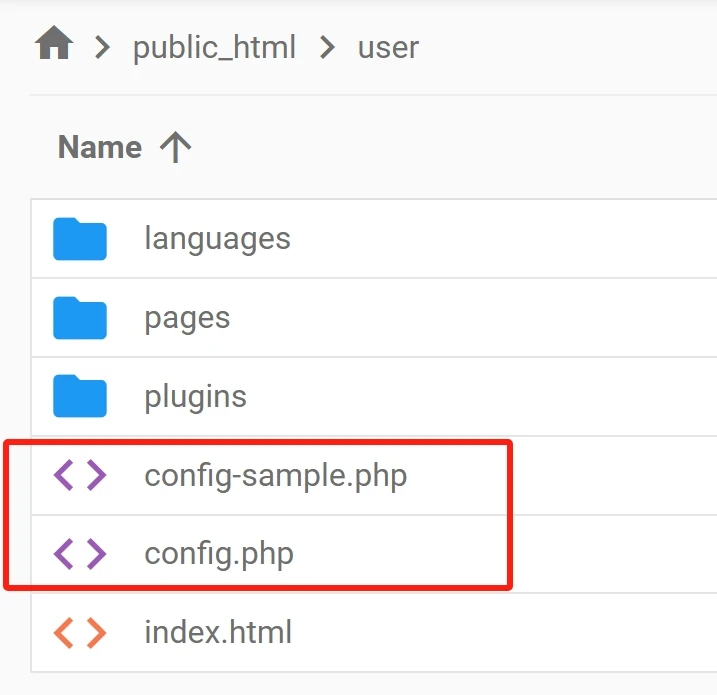717x695 pixels.
Task: Click the config.php purple code icon
Action: (80, 554)
